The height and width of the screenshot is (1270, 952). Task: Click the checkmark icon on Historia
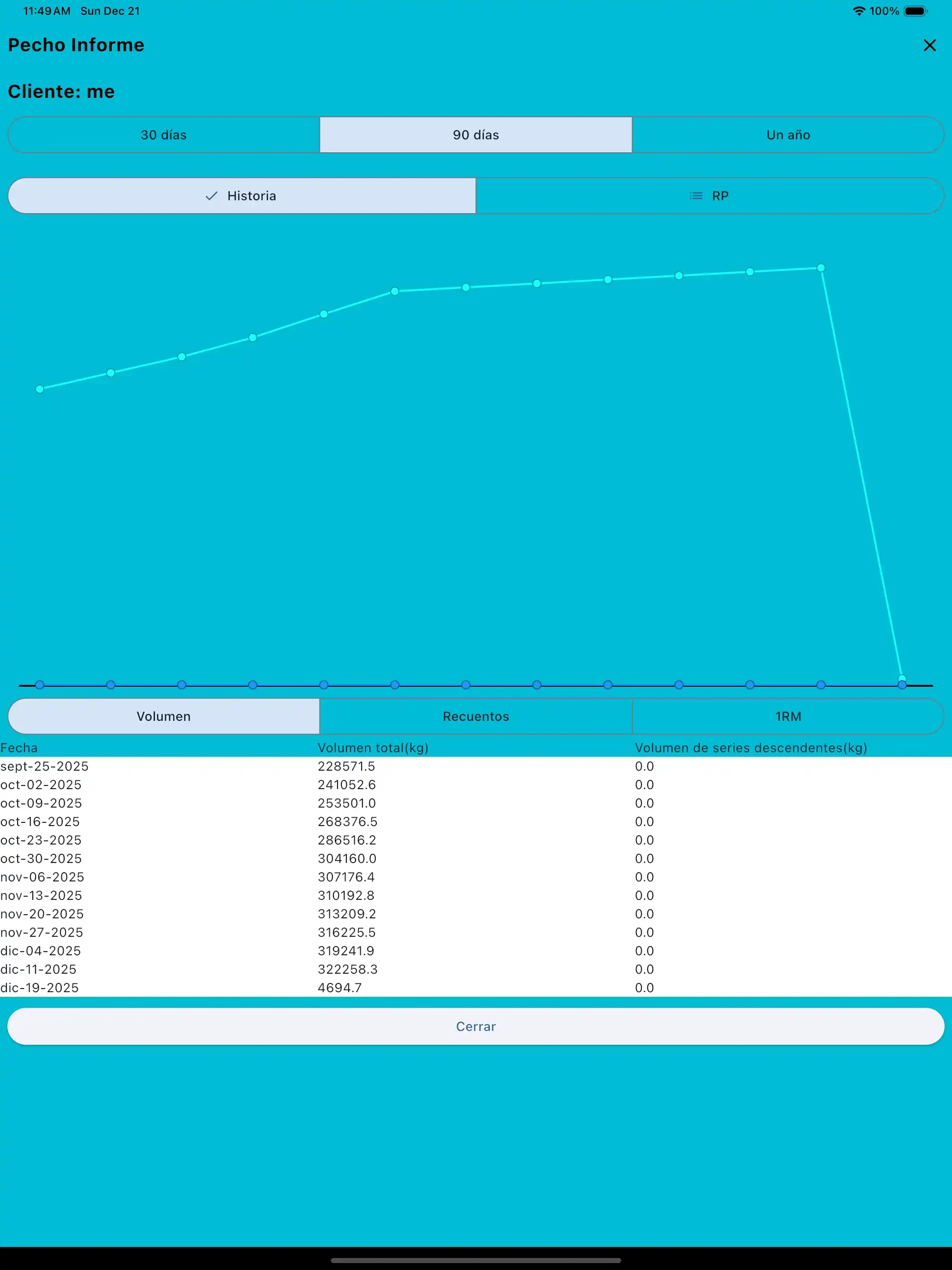[x=211, y=196]
